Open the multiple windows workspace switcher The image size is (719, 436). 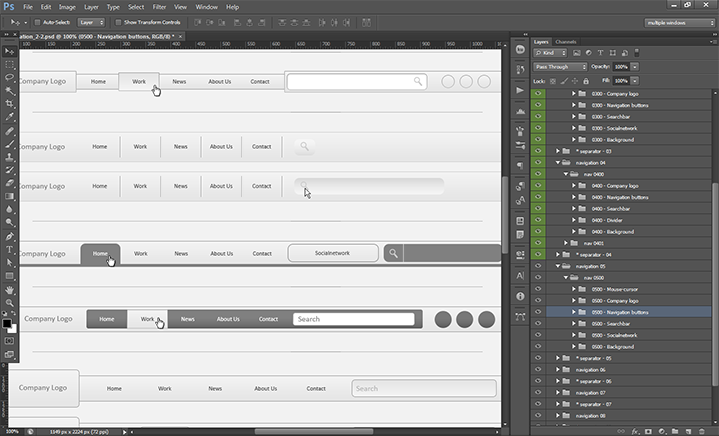click(678, 21)
